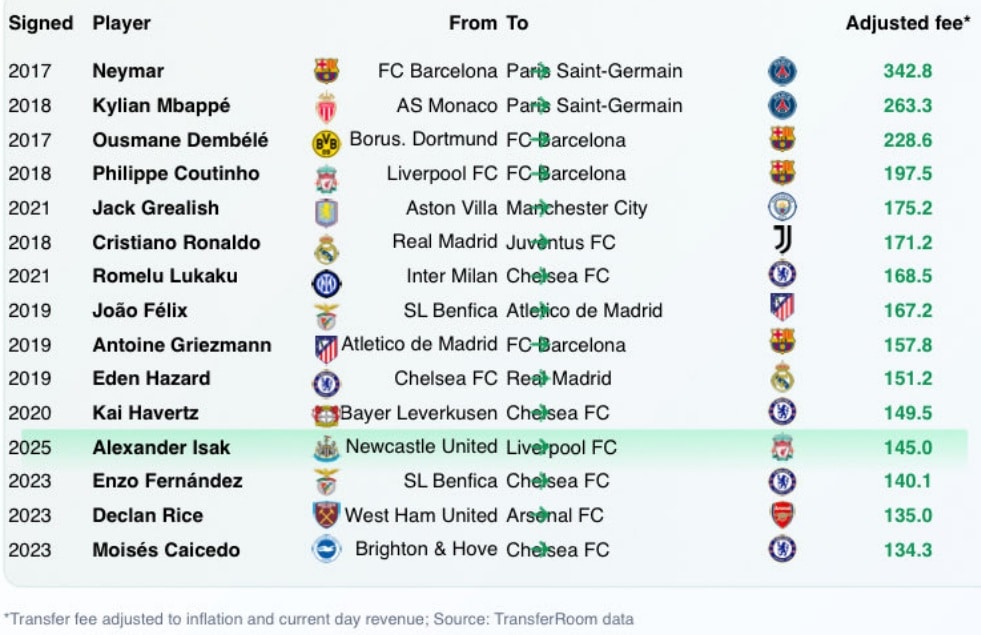Click the Manchester City crest

(x=782, y=208)
